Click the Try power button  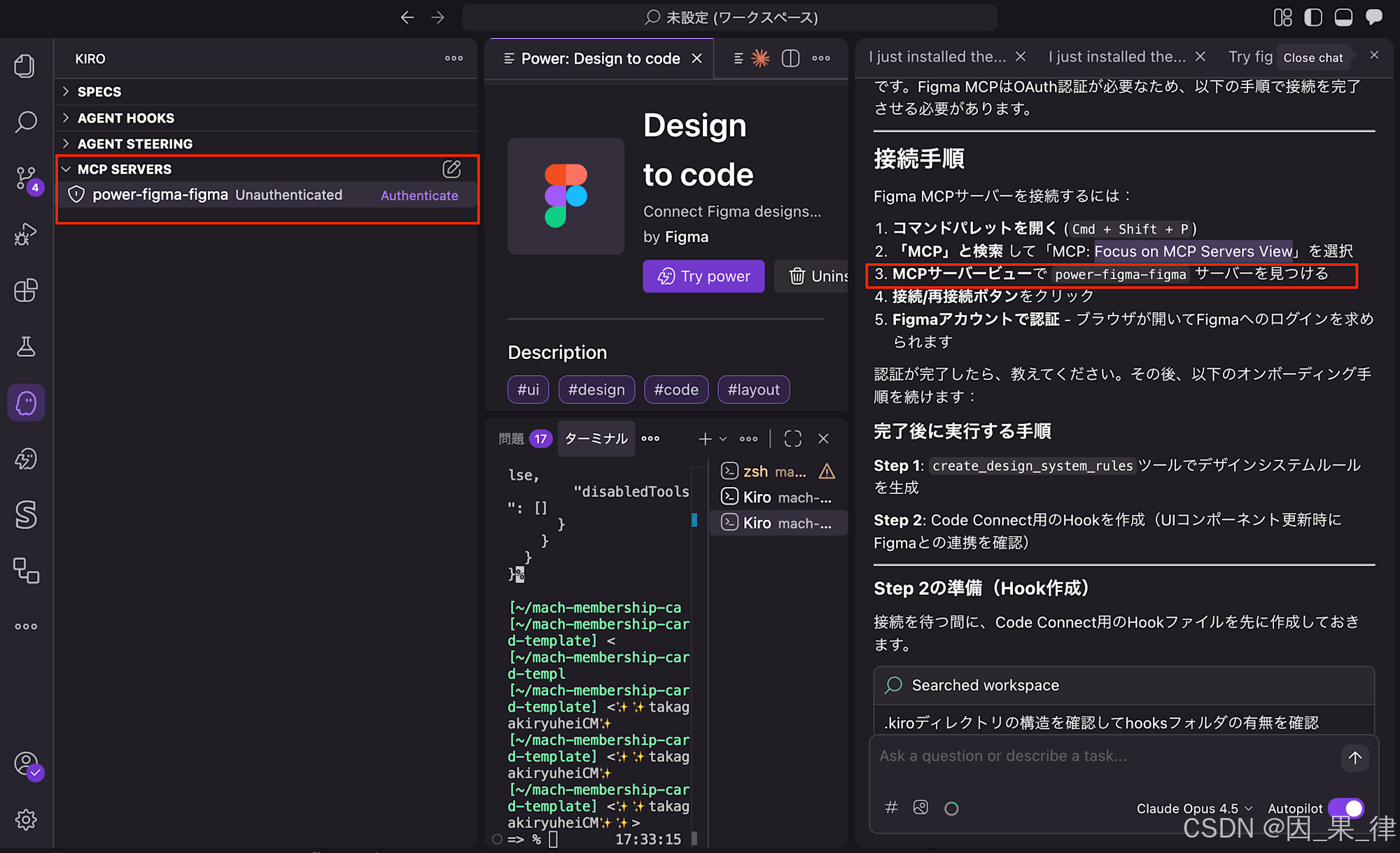(x=703, y=276)
